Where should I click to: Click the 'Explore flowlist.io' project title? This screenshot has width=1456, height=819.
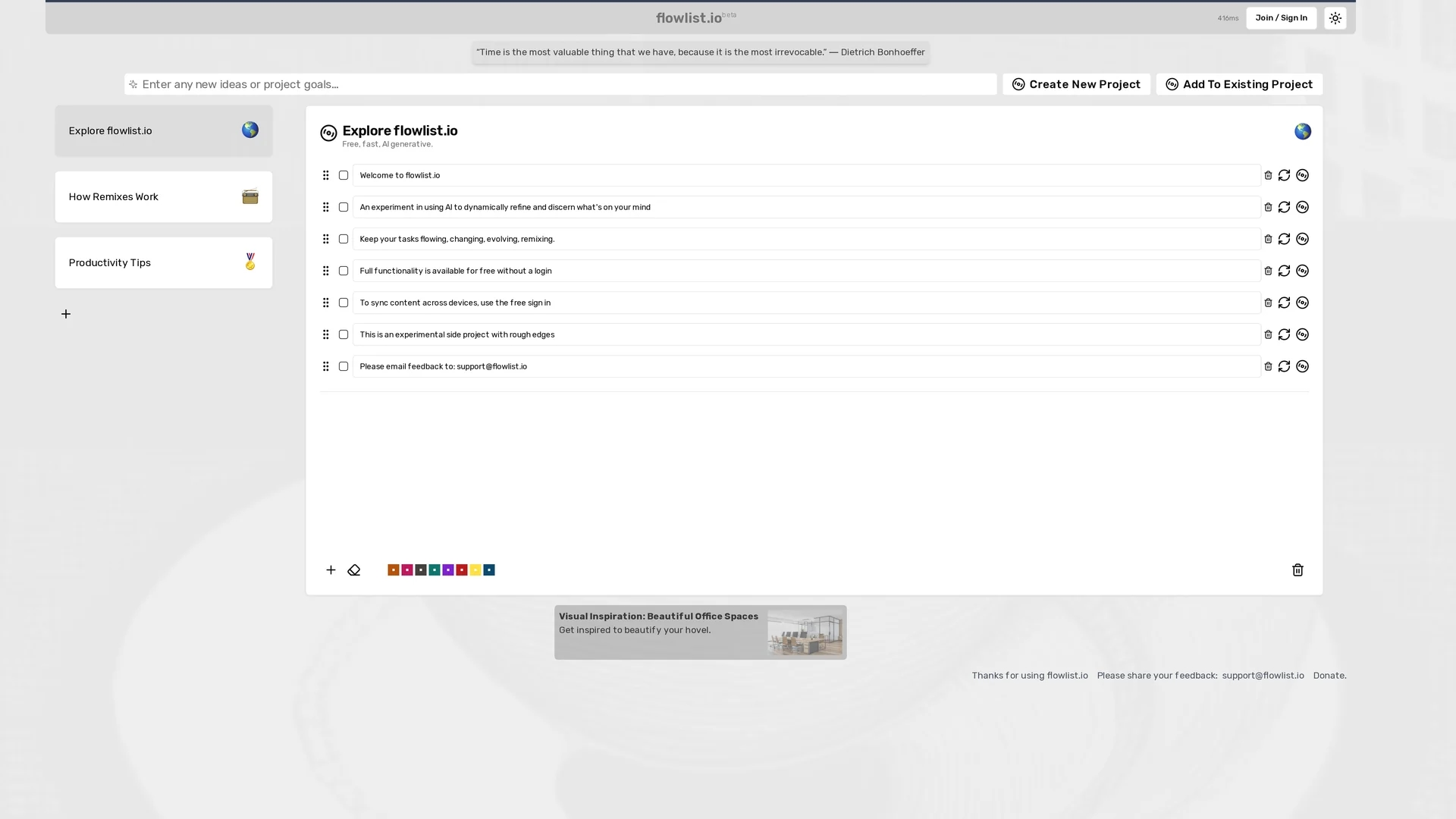pos(400,130)
